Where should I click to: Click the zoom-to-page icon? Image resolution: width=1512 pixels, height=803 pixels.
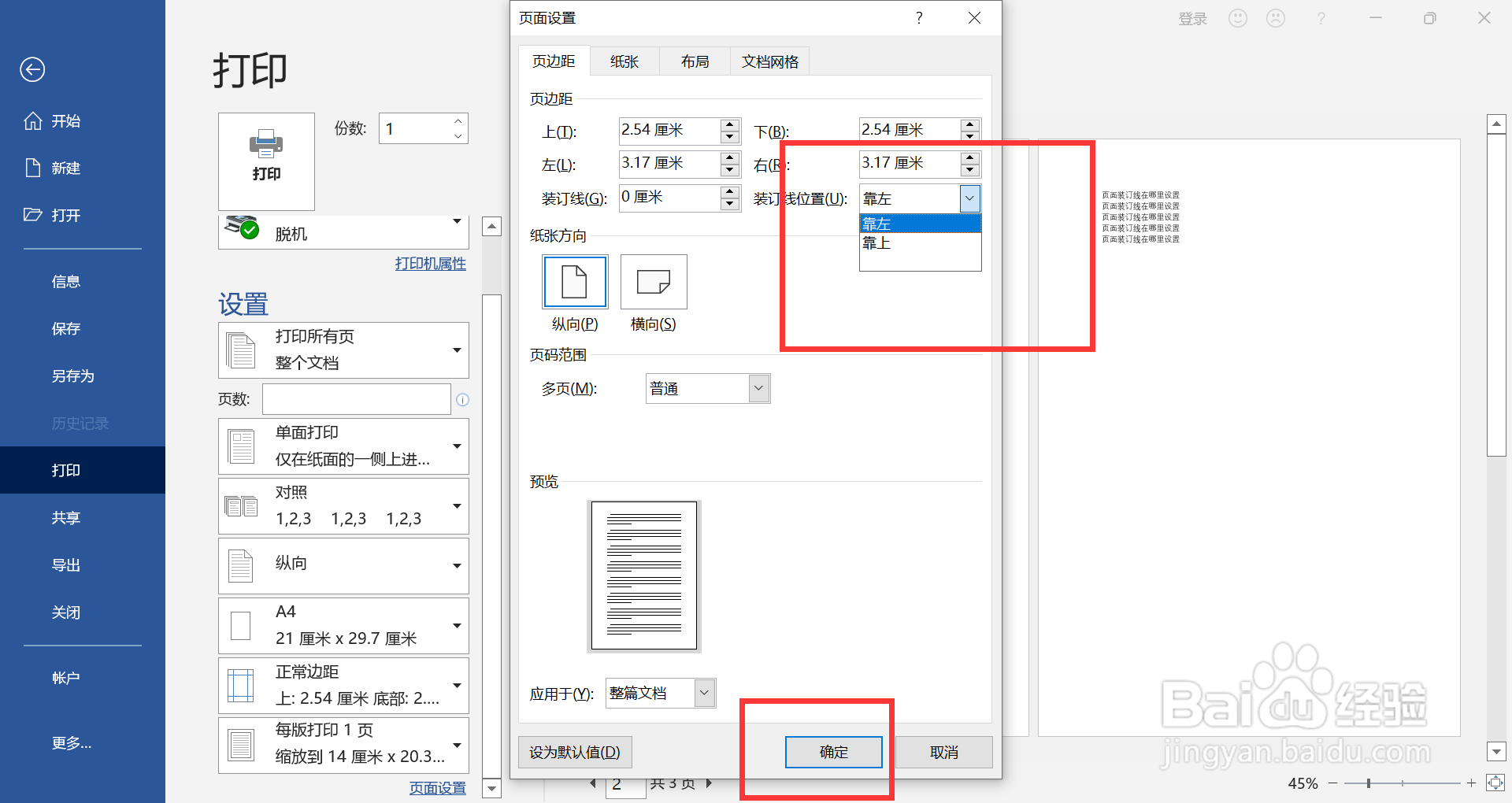1495,783
